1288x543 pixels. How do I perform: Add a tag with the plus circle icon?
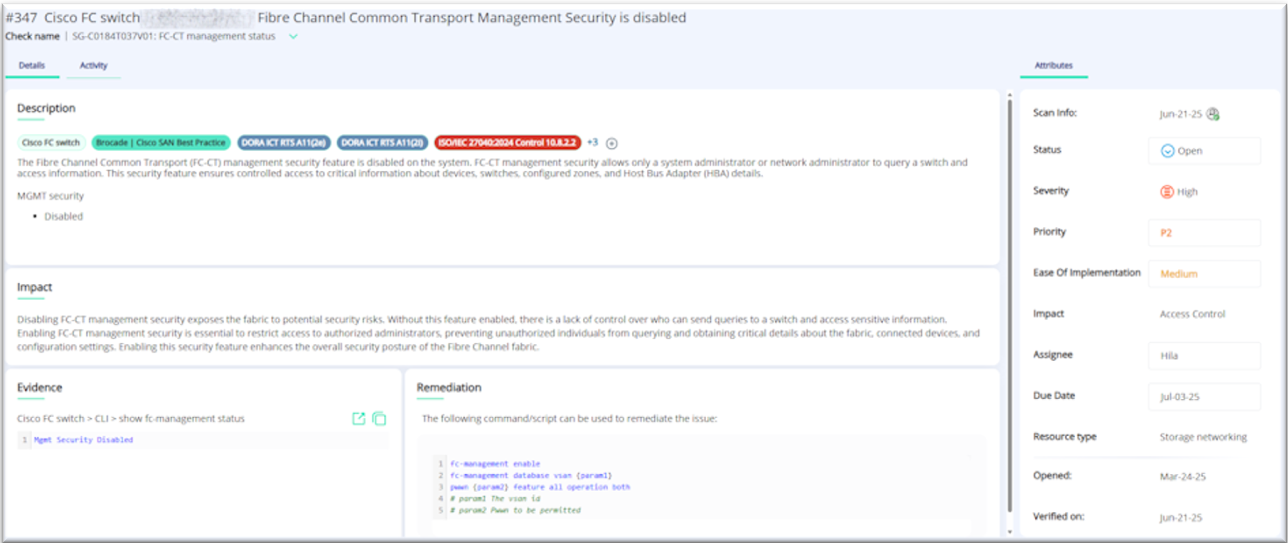point(612,143)
